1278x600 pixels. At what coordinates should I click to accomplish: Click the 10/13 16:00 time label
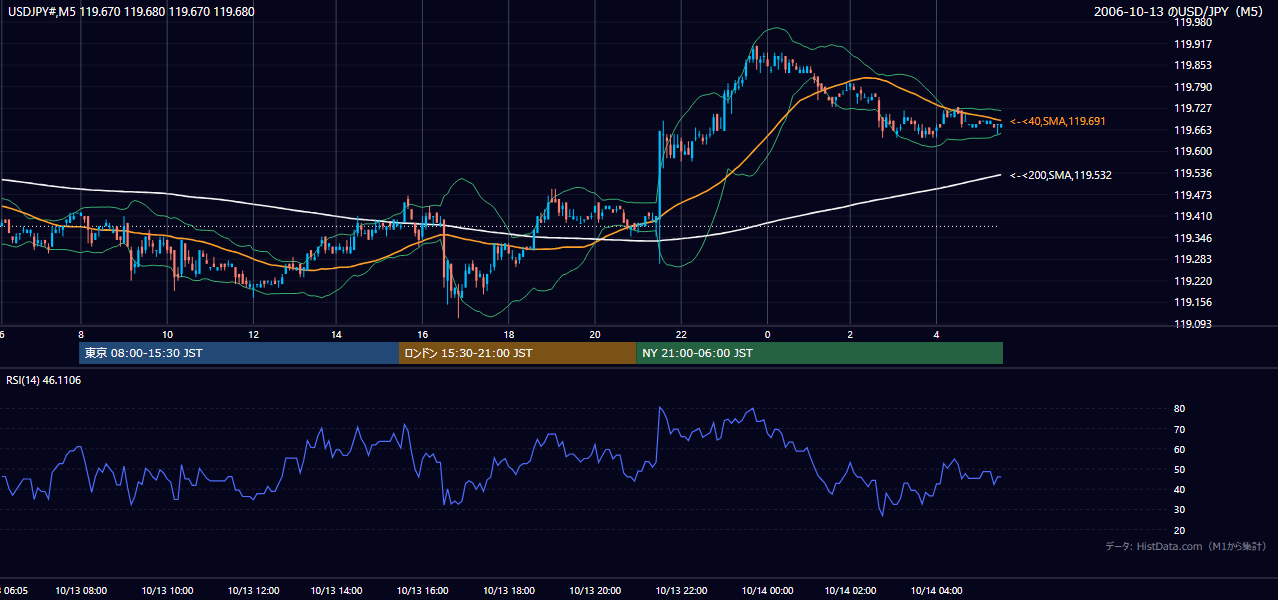tap(424, 590)
